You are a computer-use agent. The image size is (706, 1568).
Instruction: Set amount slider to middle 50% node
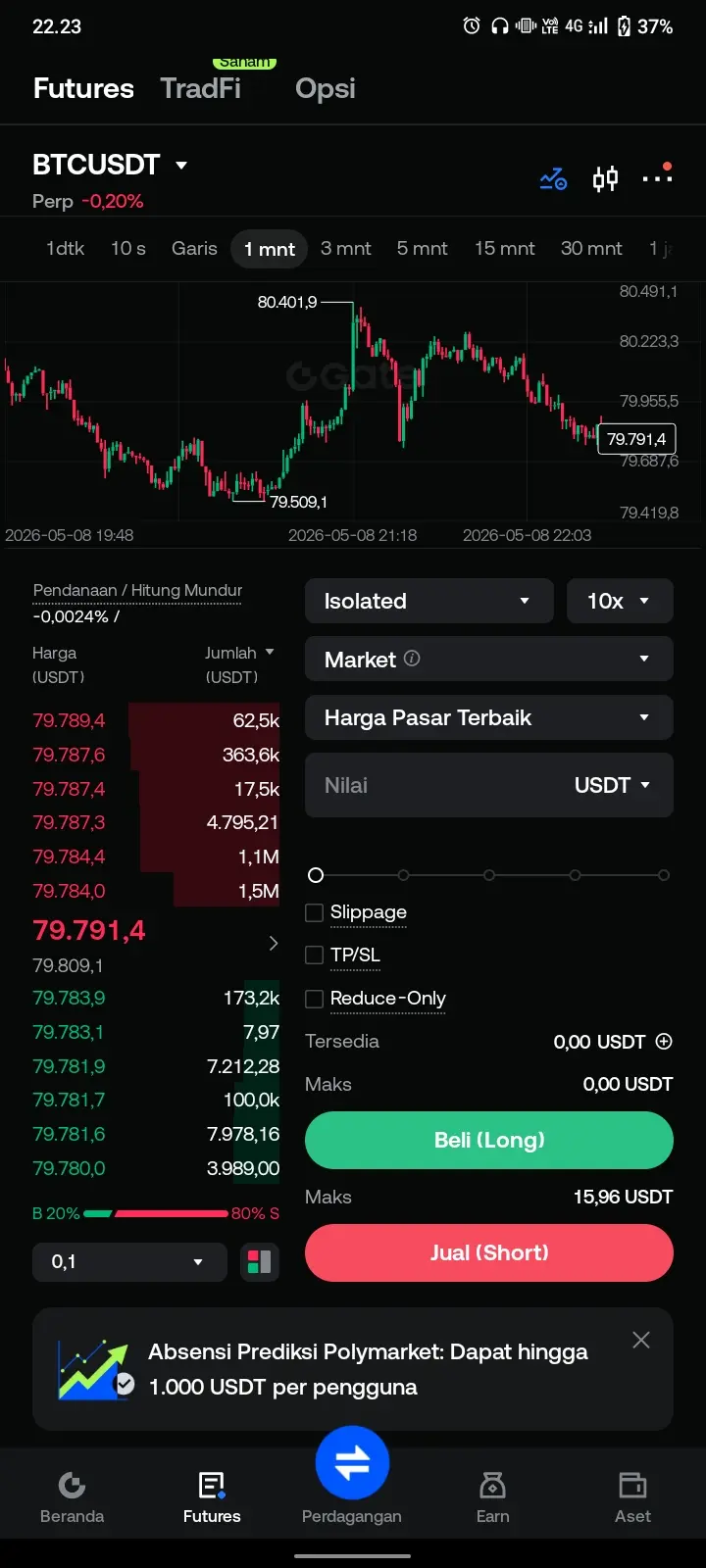(x=489, y=875)
